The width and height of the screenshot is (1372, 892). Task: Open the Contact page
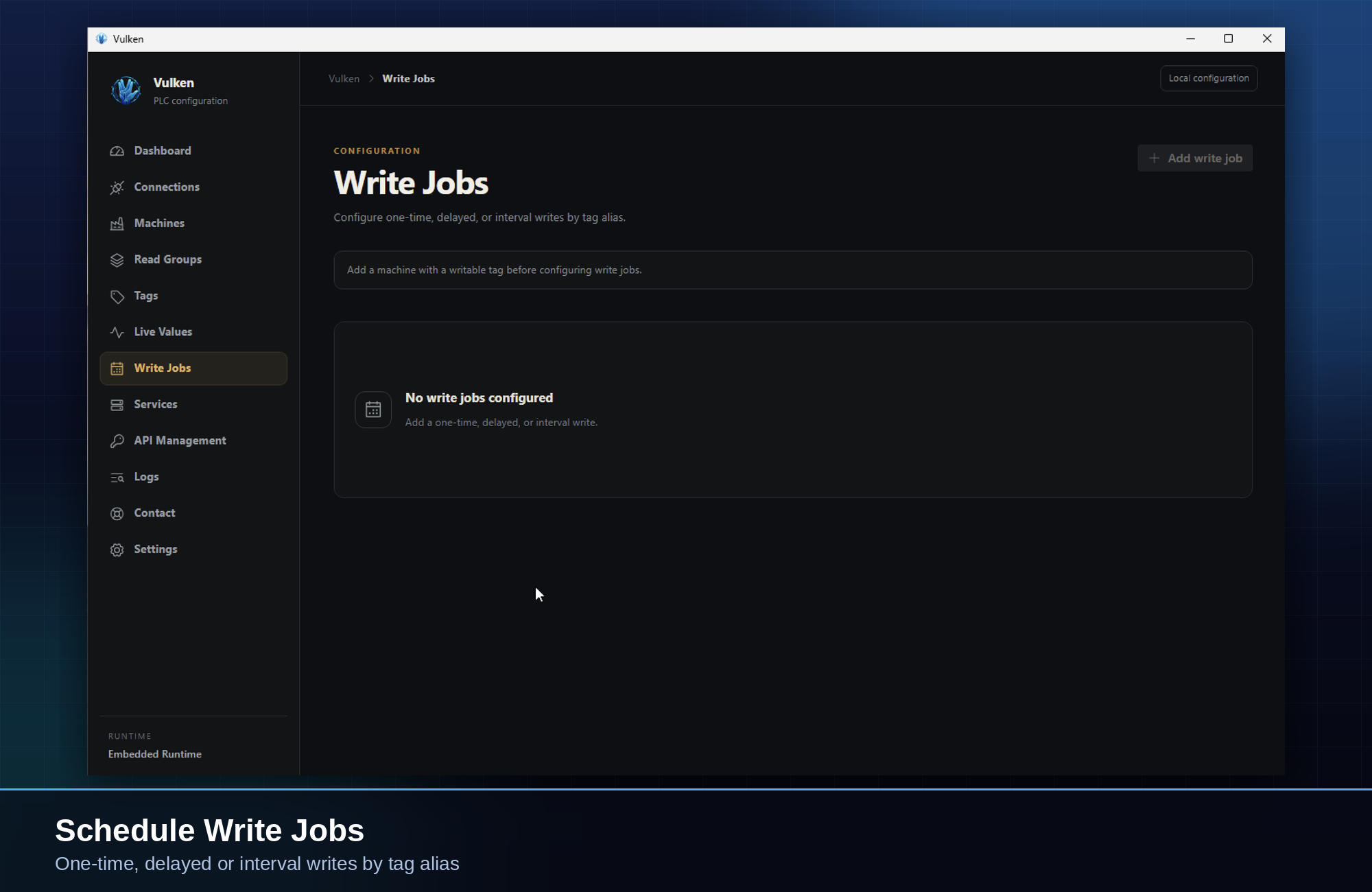click(193, 513)
